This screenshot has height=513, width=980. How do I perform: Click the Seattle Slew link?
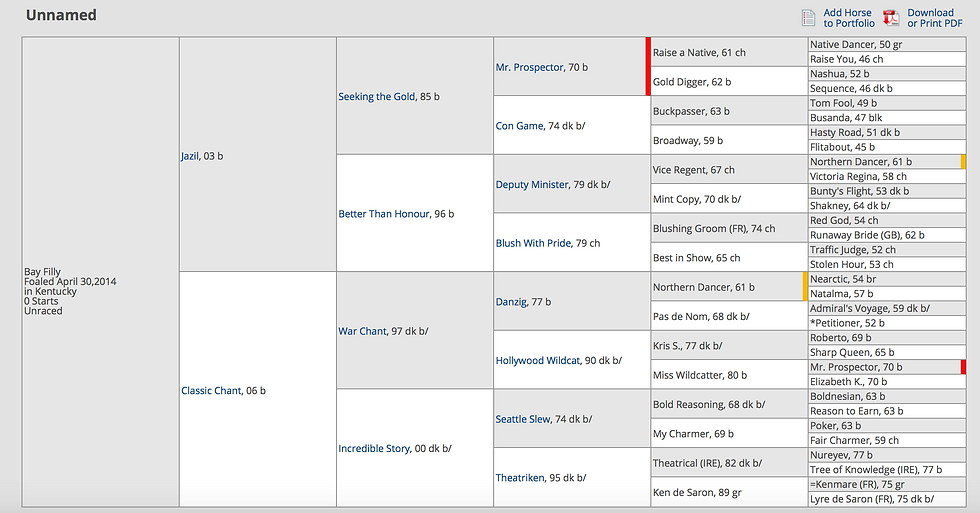point(523,419)
